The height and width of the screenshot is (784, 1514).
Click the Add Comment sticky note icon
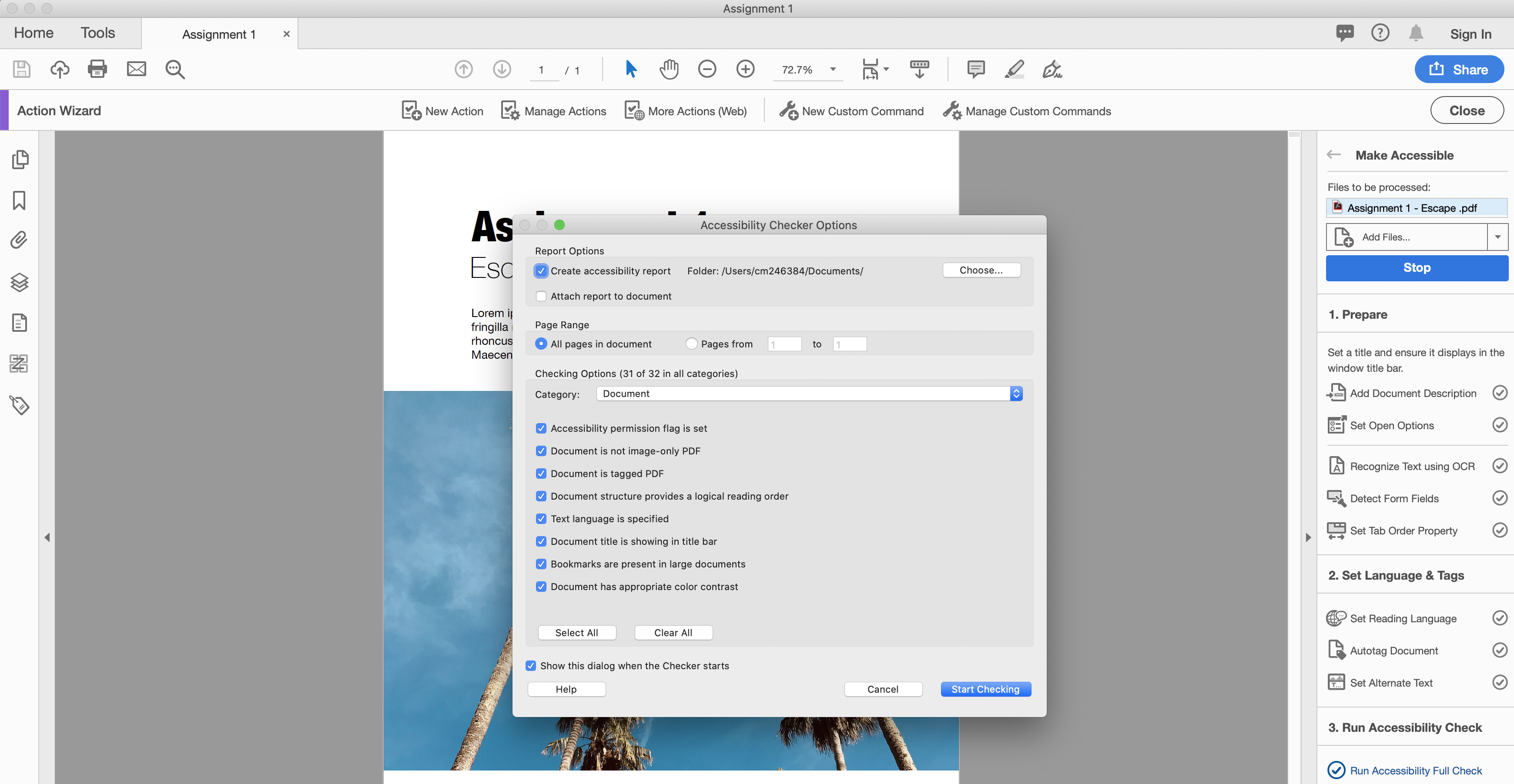point(976,69)
